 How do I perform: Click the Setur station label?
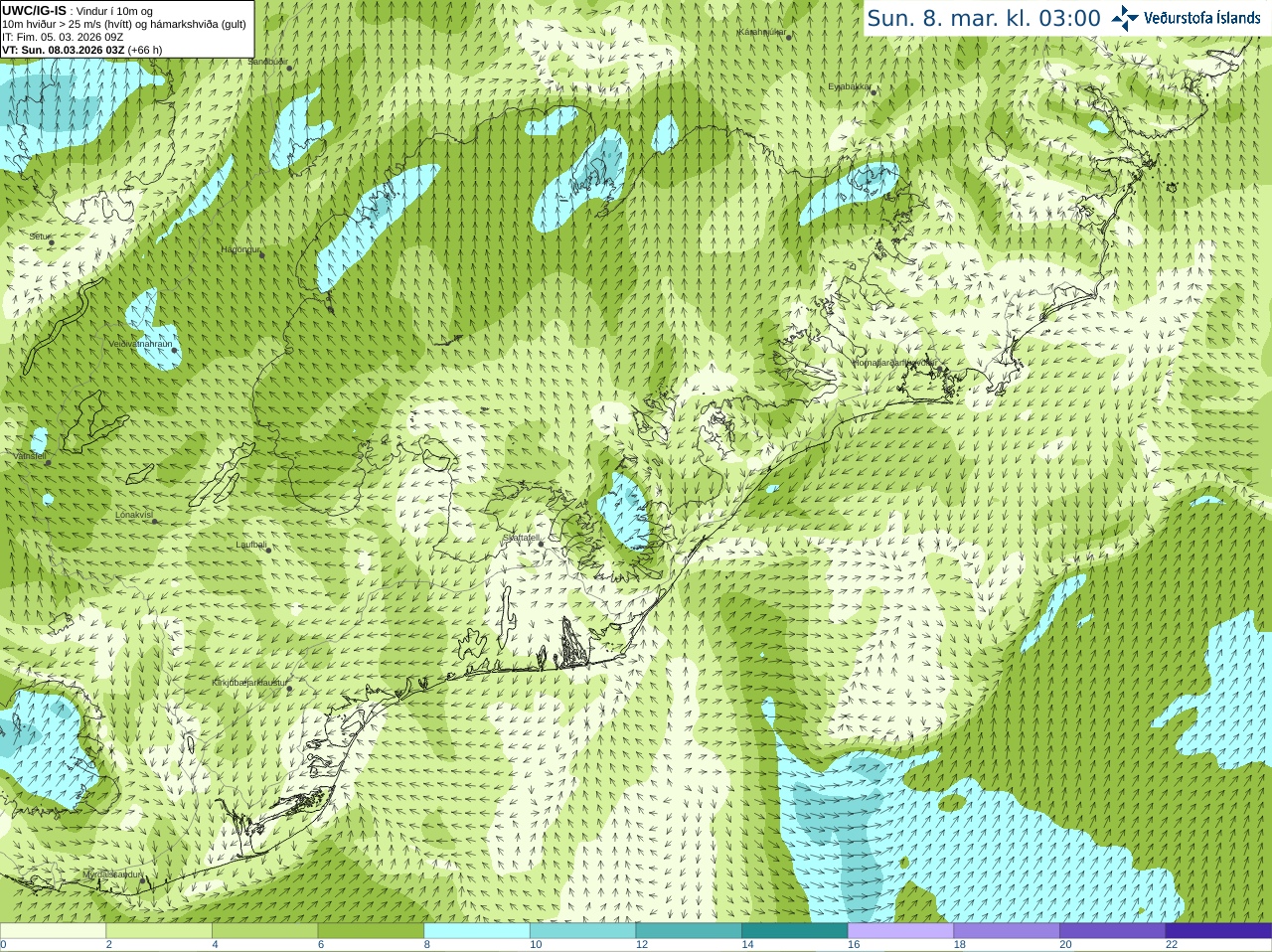(x=40, y=237)
